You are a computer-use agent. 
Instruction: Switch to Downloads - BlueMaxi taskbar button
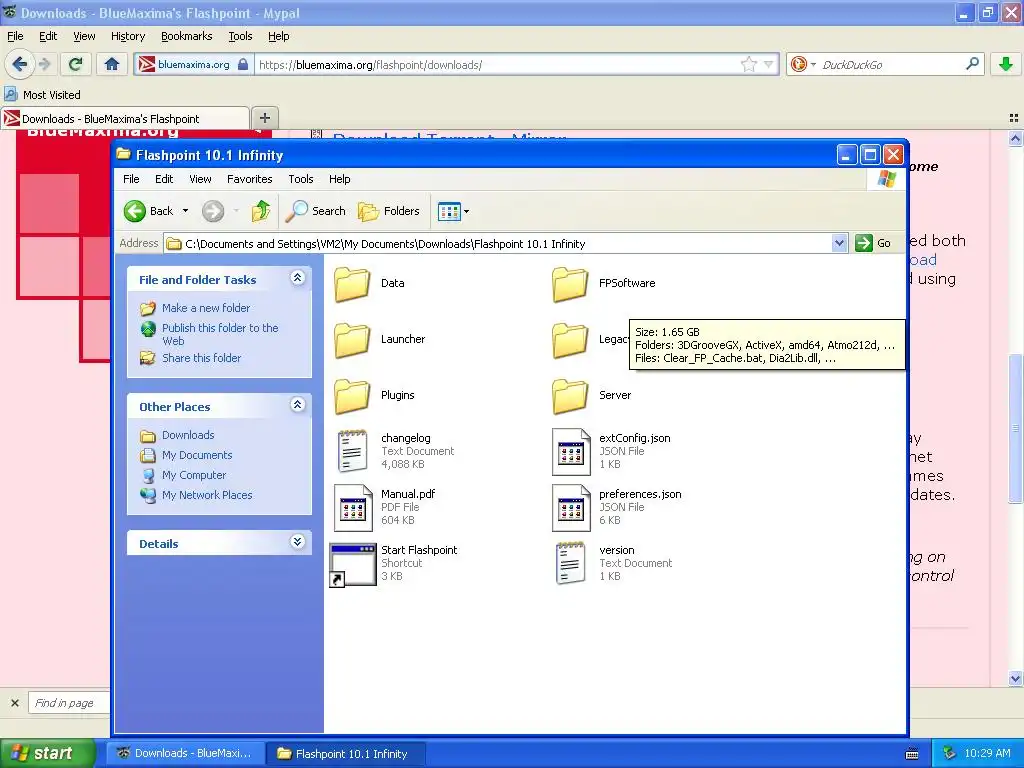point(186,753)
